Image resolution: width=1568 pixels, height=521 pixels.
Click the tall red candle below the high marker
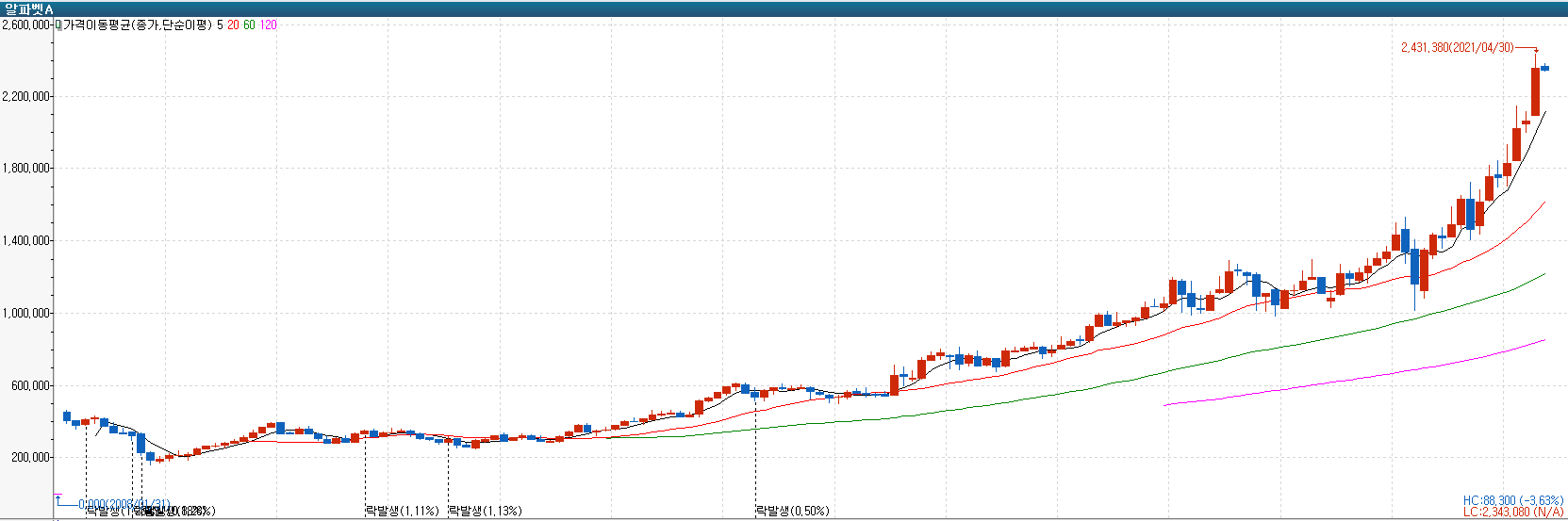(x=1536, y=91)
